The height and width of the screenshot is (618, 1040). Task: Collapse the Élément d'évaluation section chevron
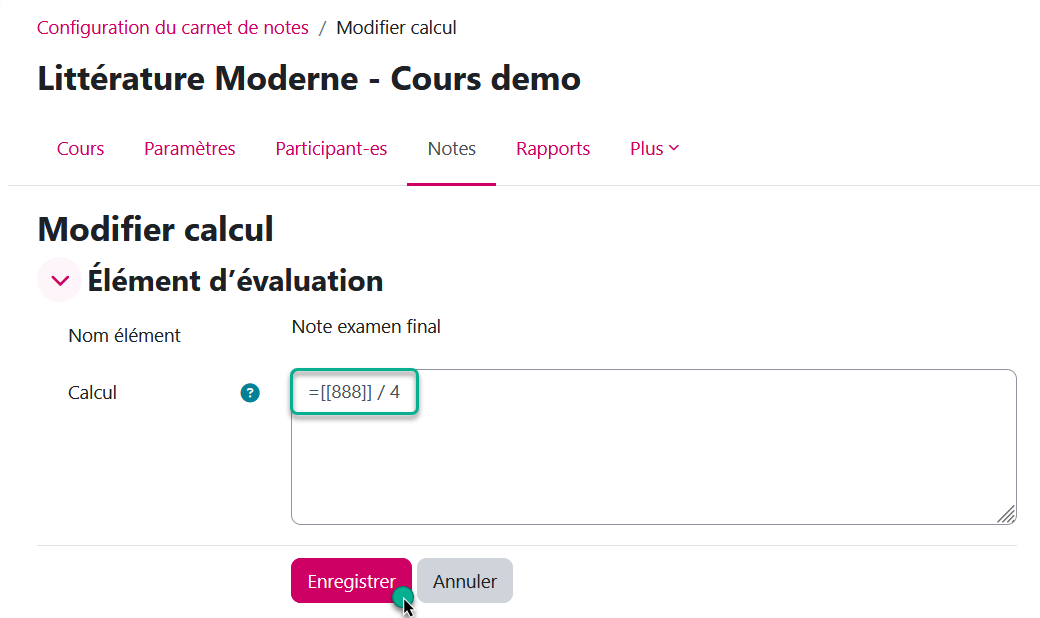(59, 281)
